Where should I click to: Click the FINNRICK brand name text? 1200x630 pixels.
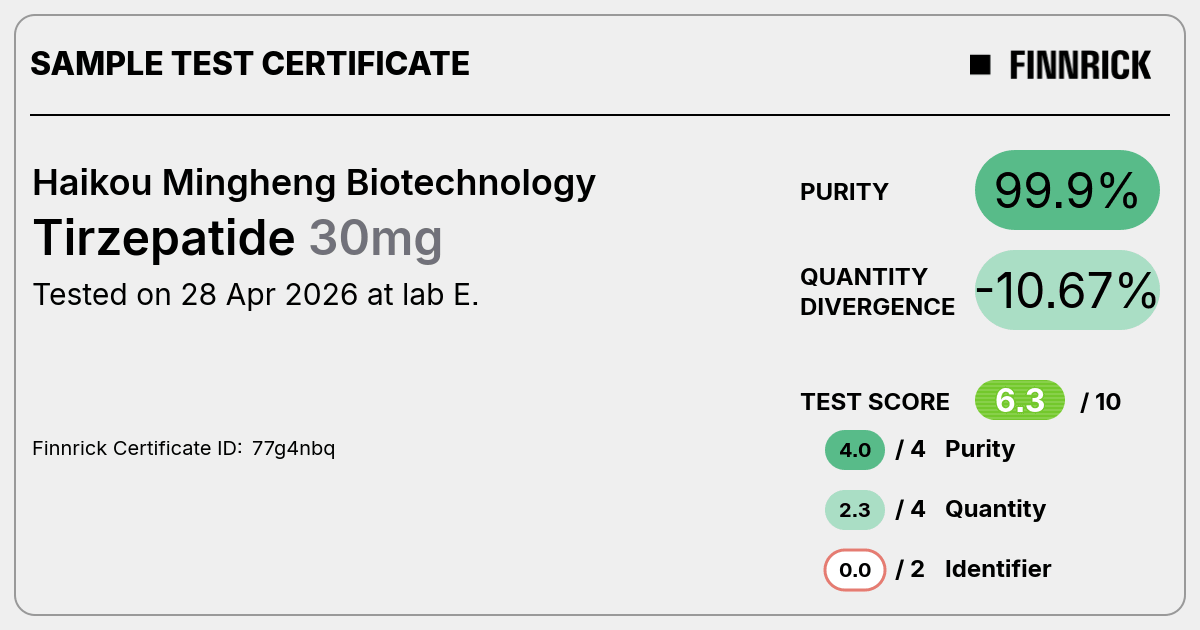[1080, 65]
